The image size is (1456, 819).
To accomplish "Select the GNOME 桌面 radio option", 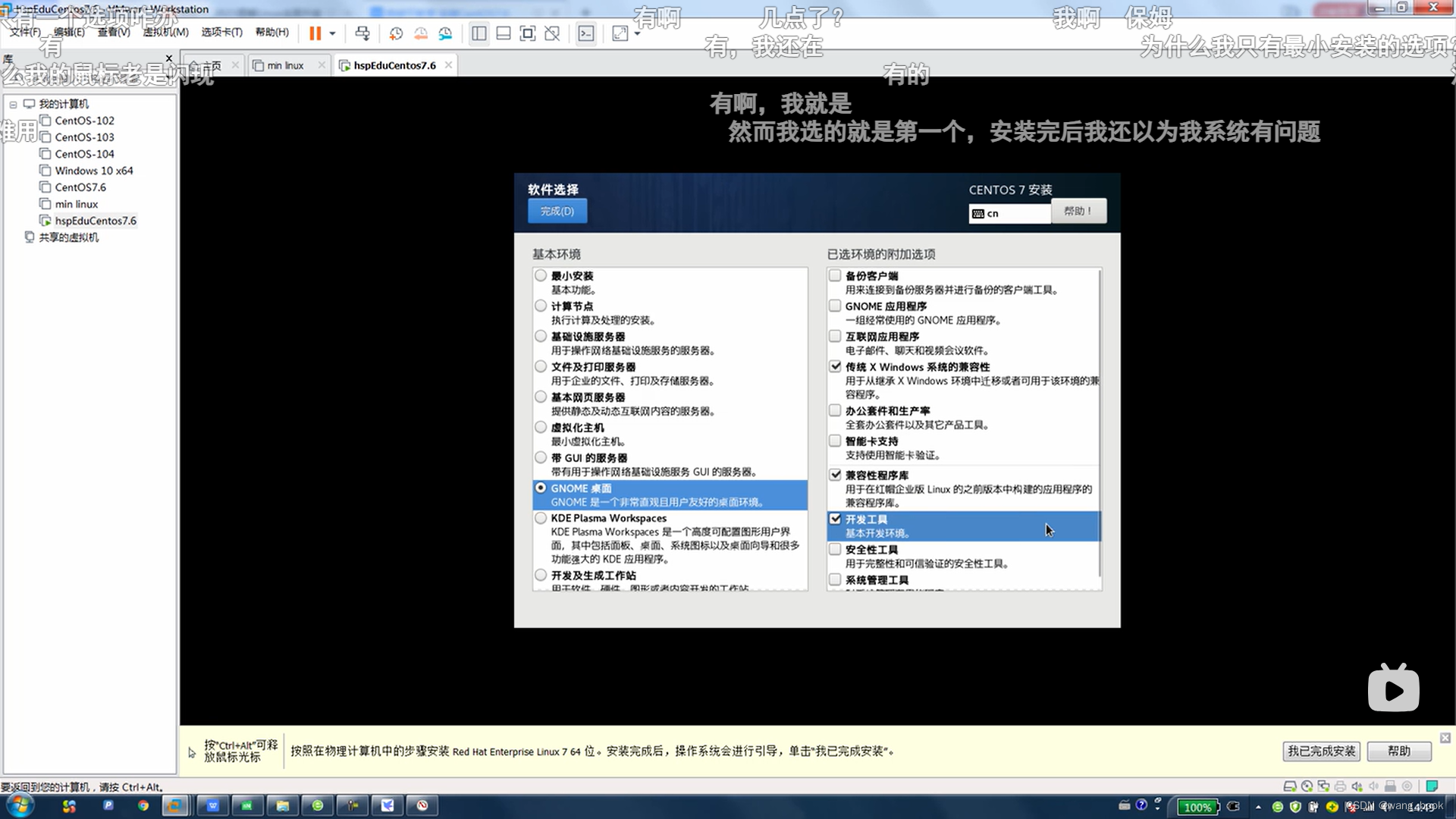I will point(541,488).
